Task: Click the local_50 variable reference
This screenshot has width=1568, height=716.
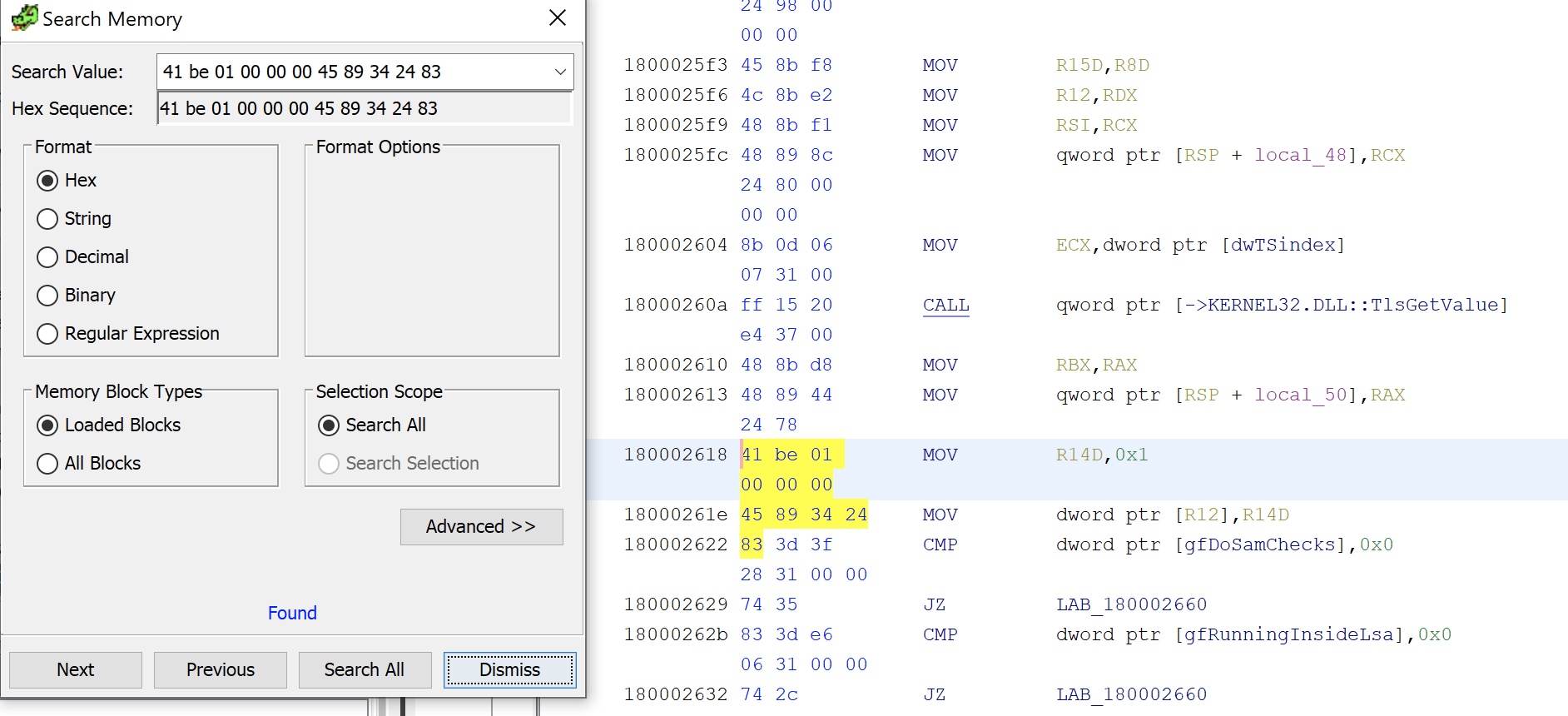Action: pos(1300,395)
